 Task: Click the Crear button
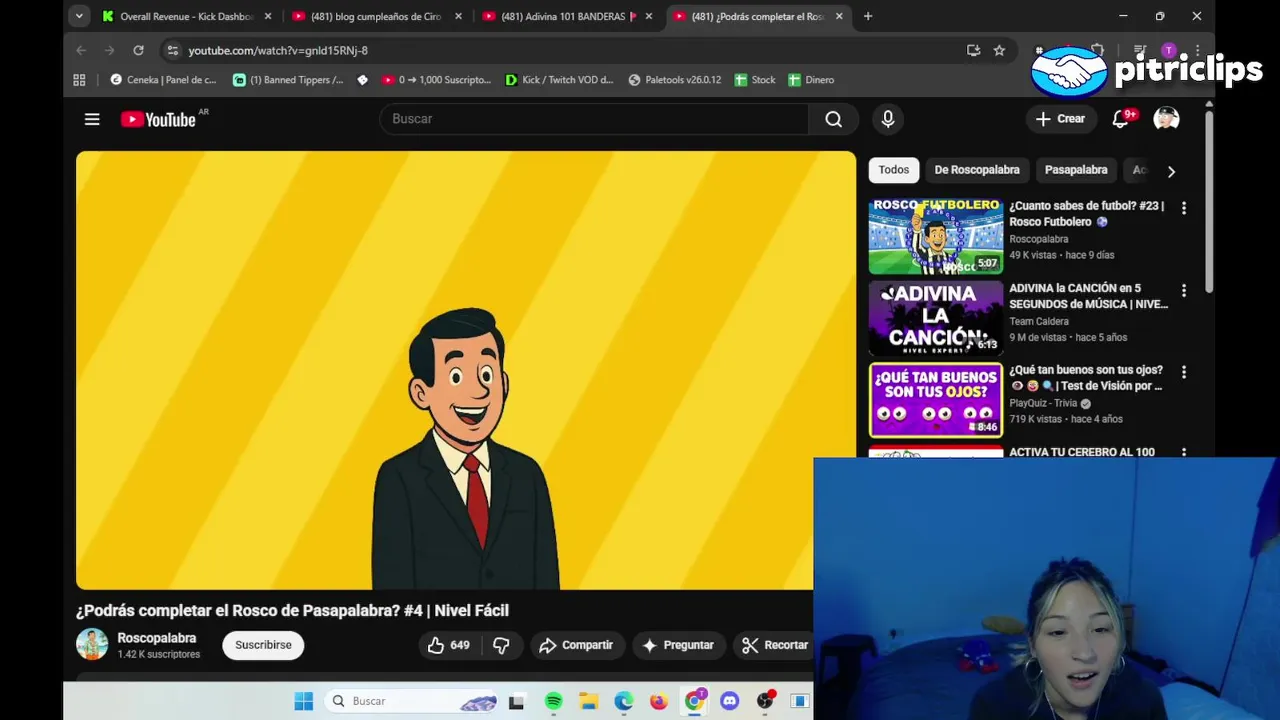click(1060, 119)
